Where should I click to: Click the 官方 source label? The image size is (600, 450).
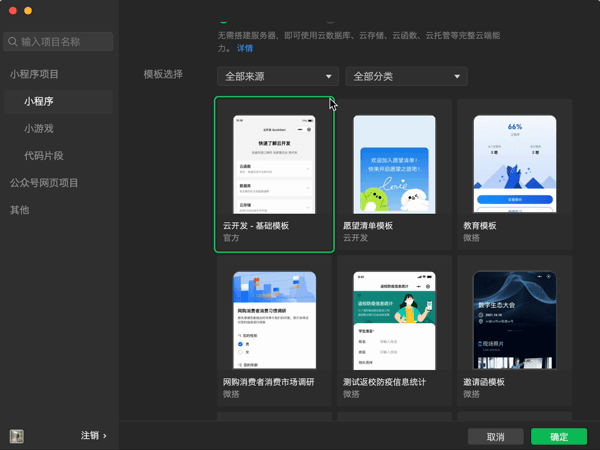(231, 238)
